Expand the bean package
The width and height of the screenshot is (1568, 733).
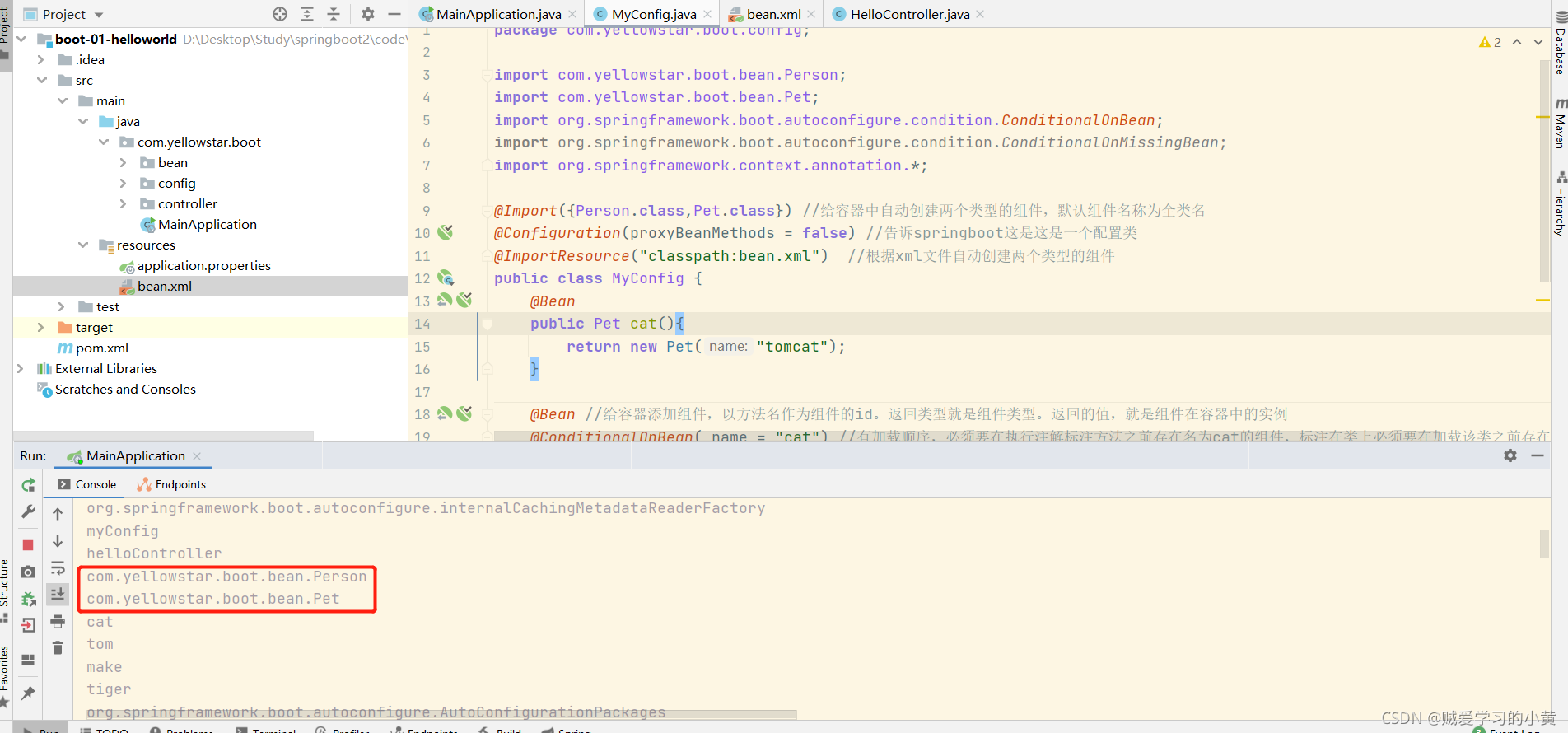[124, 162]
